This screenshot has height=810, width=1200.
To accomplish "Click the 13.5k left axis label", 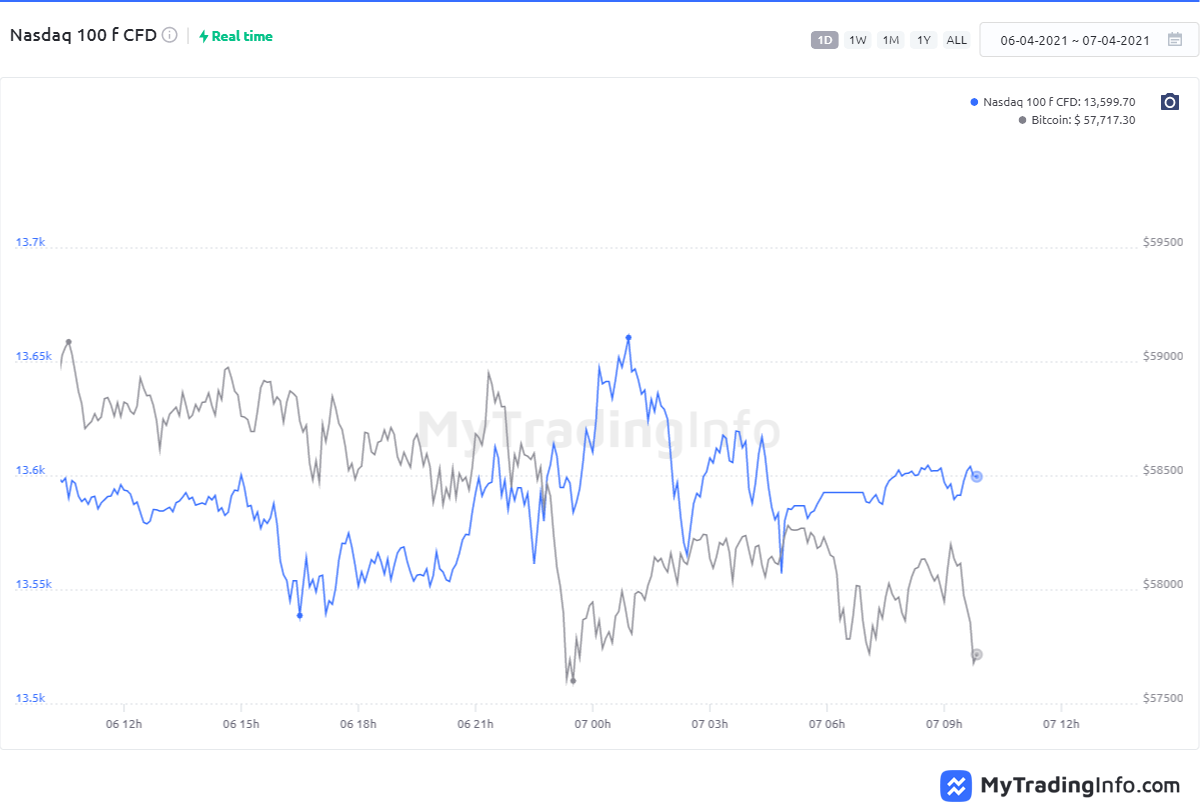I will click(30, 698).
